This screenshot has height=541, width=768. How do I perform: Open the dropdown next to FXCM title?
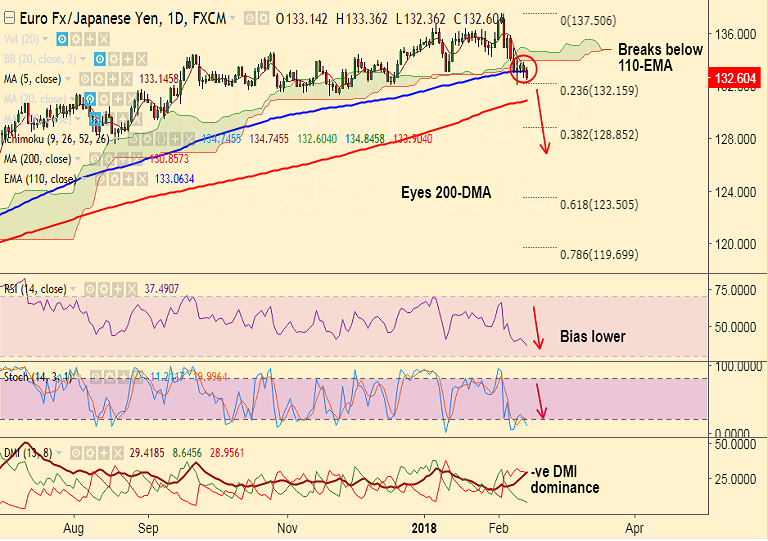point(233,19)
